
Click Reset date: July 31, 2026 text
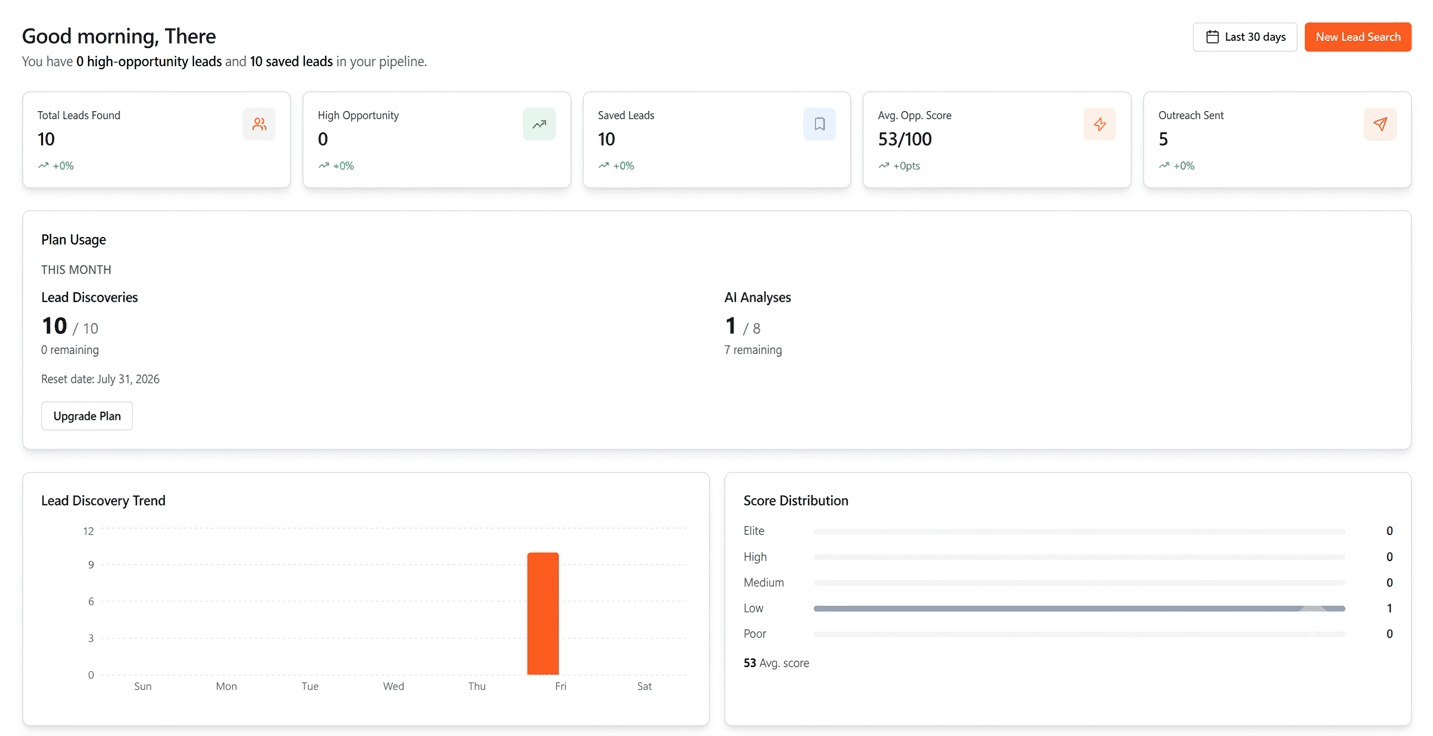click(x=100, y=379)
